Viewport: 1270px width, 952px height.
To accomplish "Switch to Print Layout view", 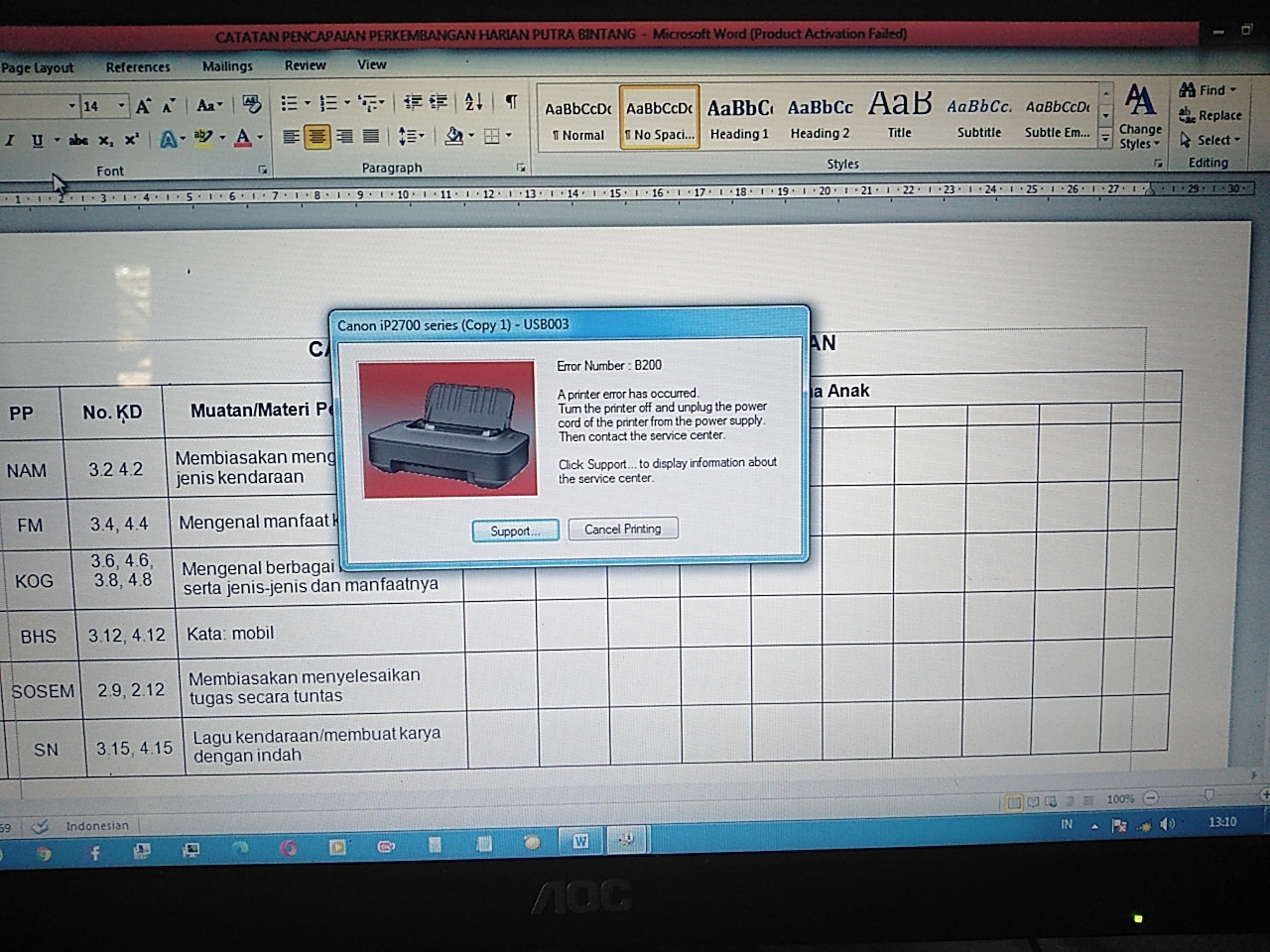I will [x=1014, y=801].
